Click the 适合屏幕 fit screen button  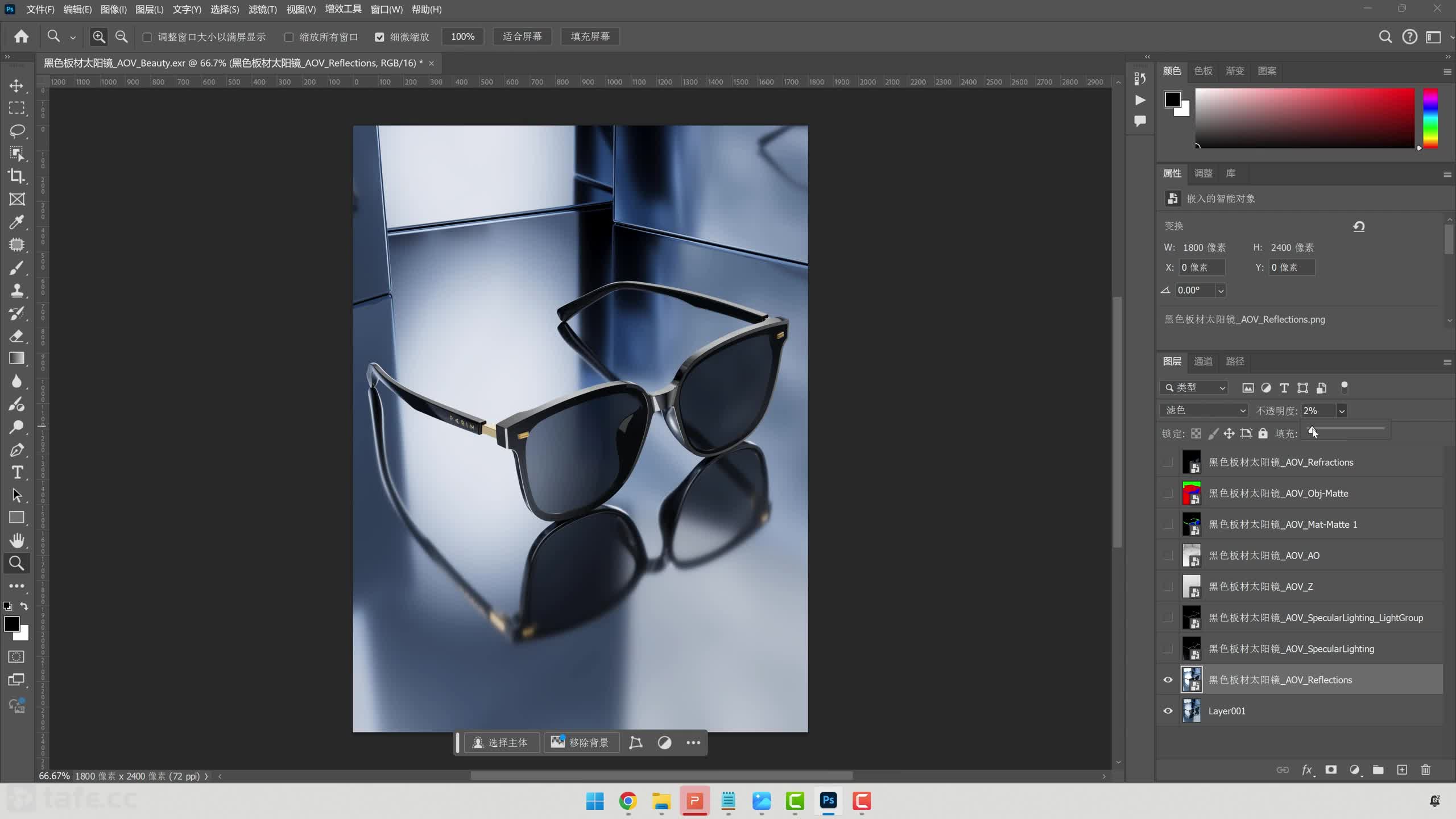point(522,36)
